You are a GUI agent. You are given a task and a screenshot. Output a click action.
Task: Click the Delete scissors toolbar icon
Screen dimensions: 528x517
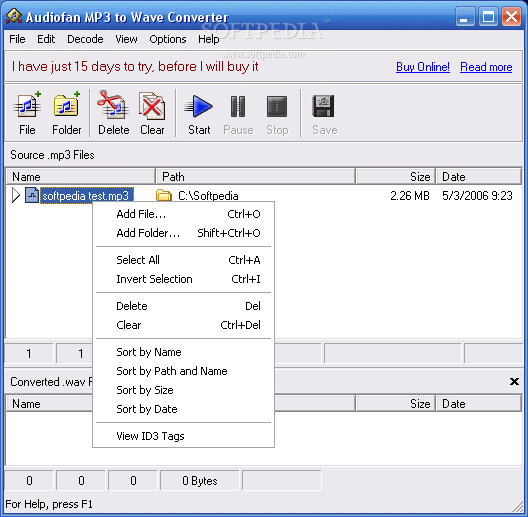pyautogui.click(x=113, y=105)
